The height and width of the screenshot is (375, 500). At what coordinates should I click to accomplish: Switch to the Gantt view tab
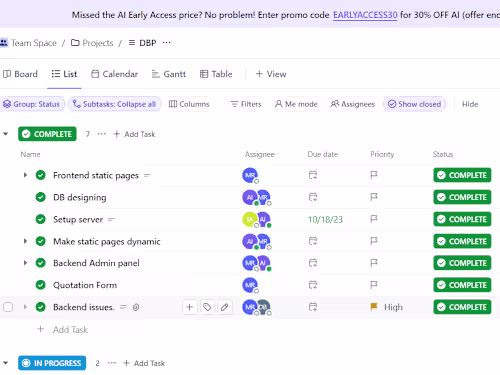[x=169, y=74]
